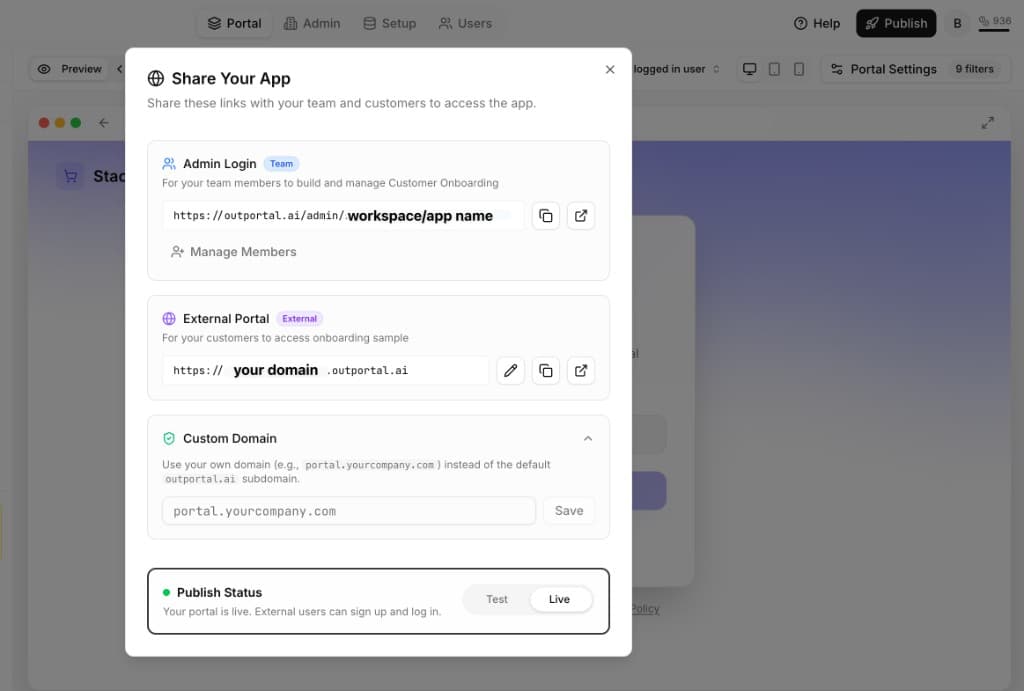The height and width of the screenshot is (691, 1024).
Task: Toggle the Preview eye button
Action: click(x=68, y=68)
